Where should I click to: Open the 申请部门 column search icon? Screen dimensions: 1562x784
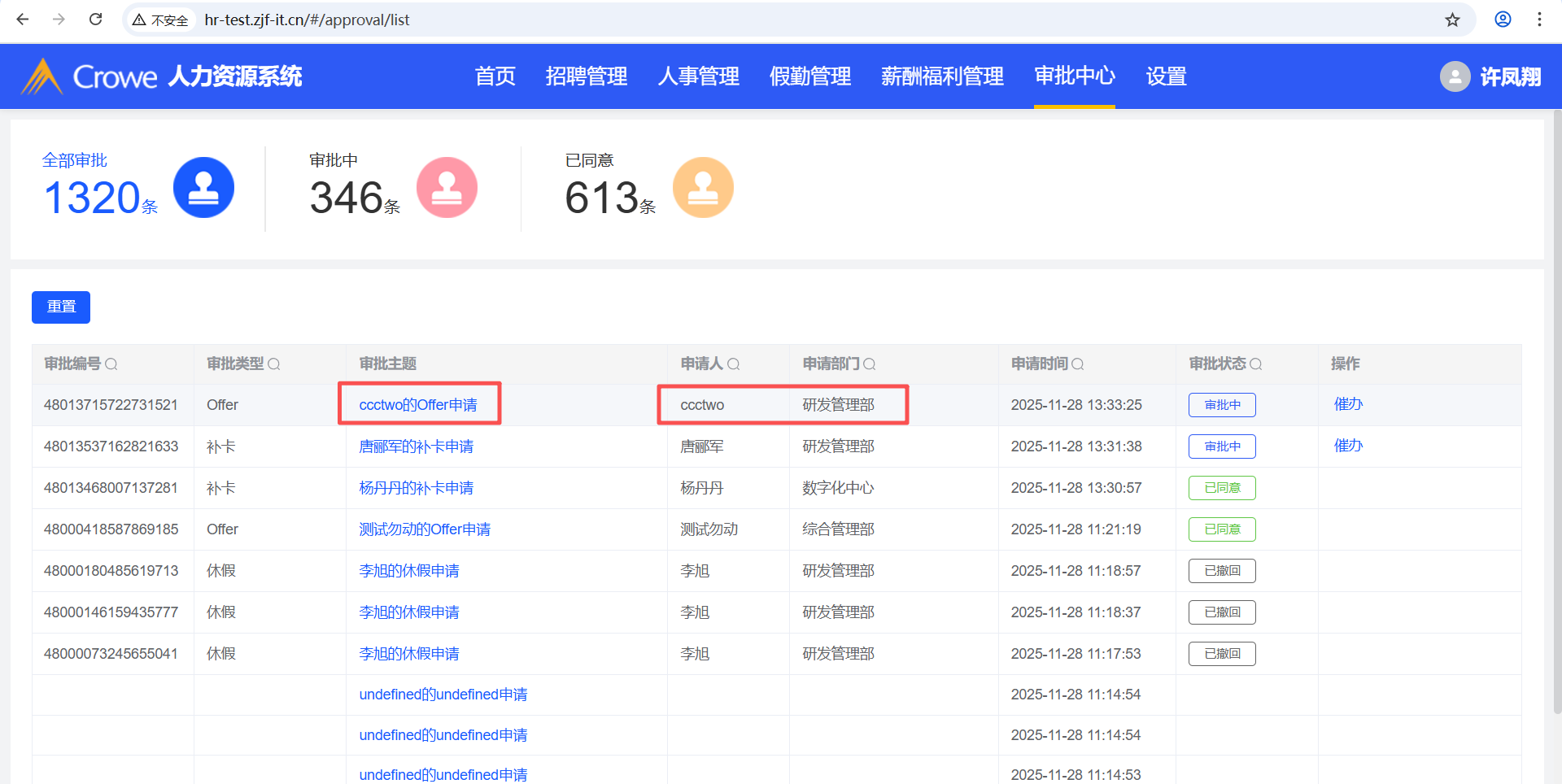click(869, 364)
